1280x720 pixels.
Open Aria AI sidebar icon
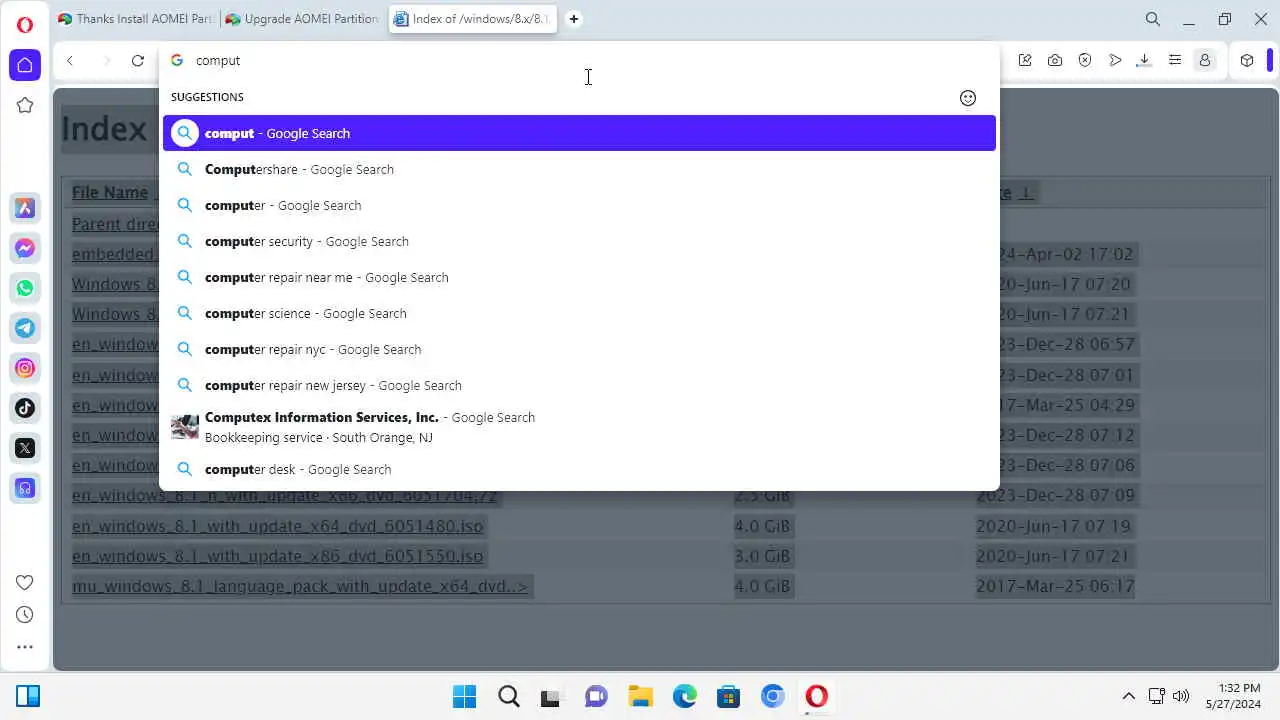pos(25,208)
